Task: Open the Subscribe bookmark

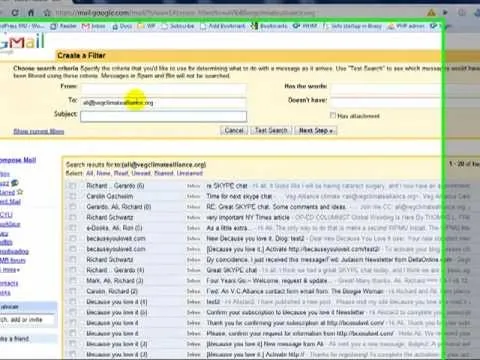Action: [x=178, y=26]
